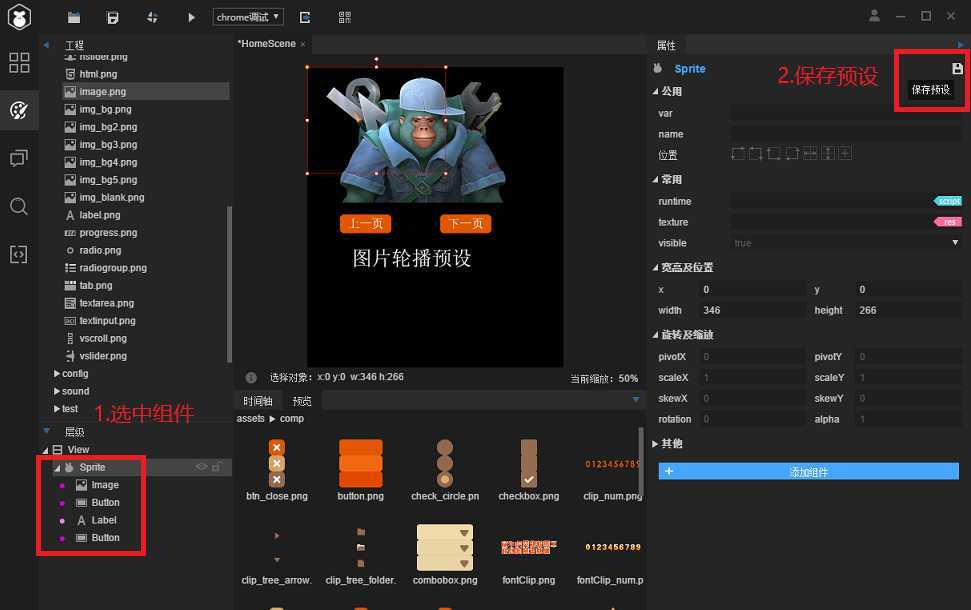Switch to the 预览 preview tab
Image resolution: width=971 pixels, height=610 pixels.
[302, 401]
